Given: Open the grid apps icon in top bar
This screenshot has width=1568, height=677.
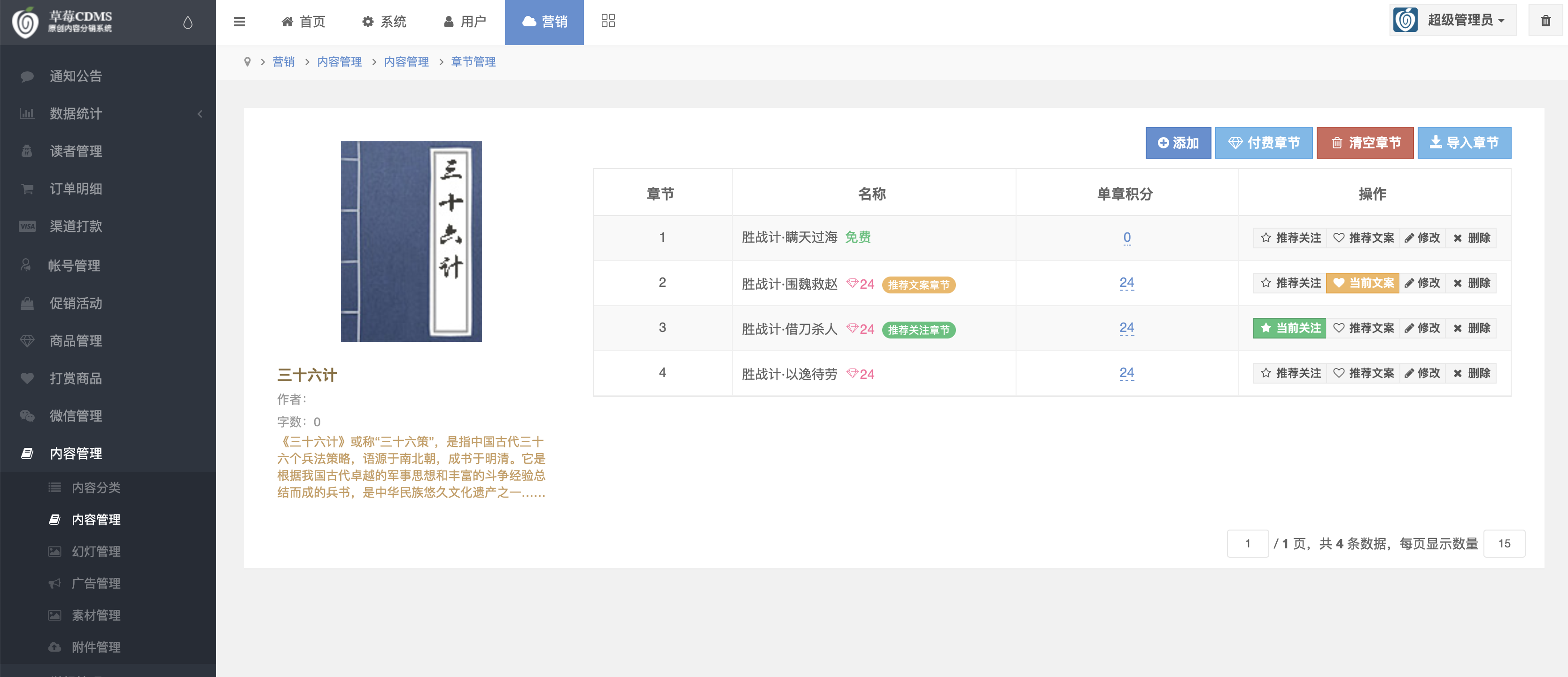Looking at the screenshot, I should (607, 21).
